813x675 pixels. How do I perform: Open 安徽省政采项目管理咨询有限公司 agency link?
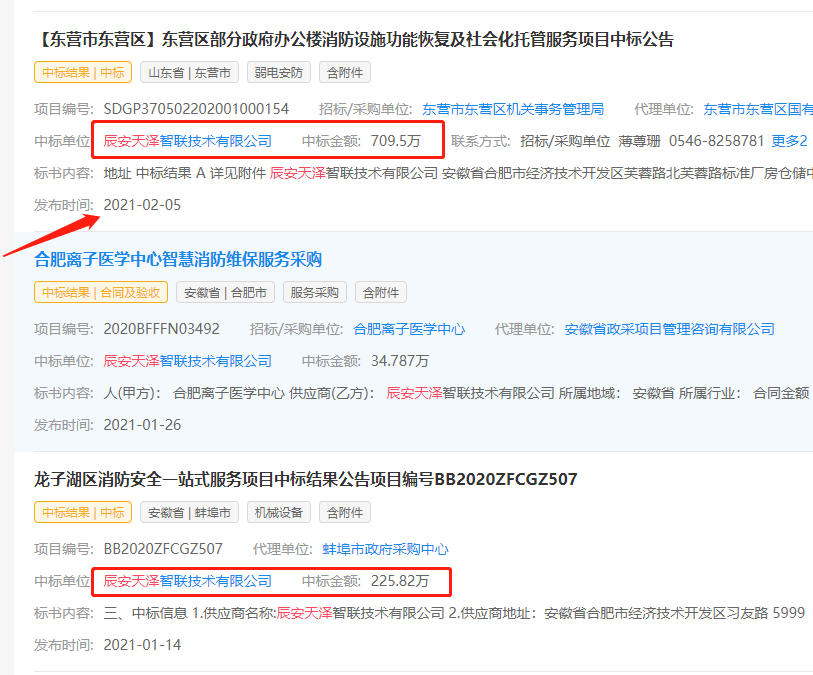pos(669,329)
